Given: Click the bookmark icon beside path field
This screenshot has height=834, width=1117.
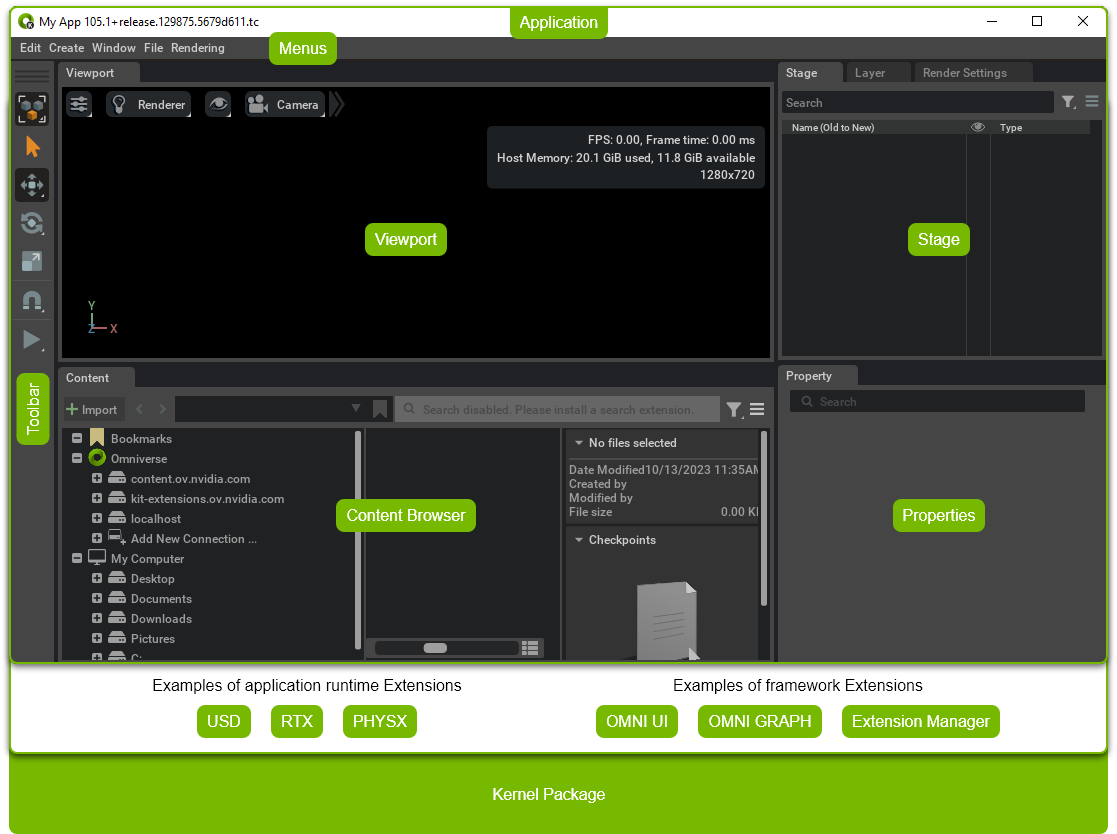Looking at the screenshot, I should coord(380,409).
